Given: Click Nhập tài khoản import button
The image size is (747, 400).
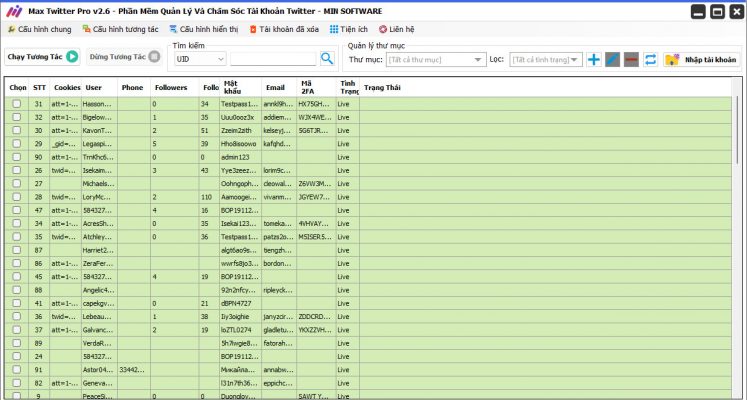Looking at the screenshot, I should [x=702, y=60].
